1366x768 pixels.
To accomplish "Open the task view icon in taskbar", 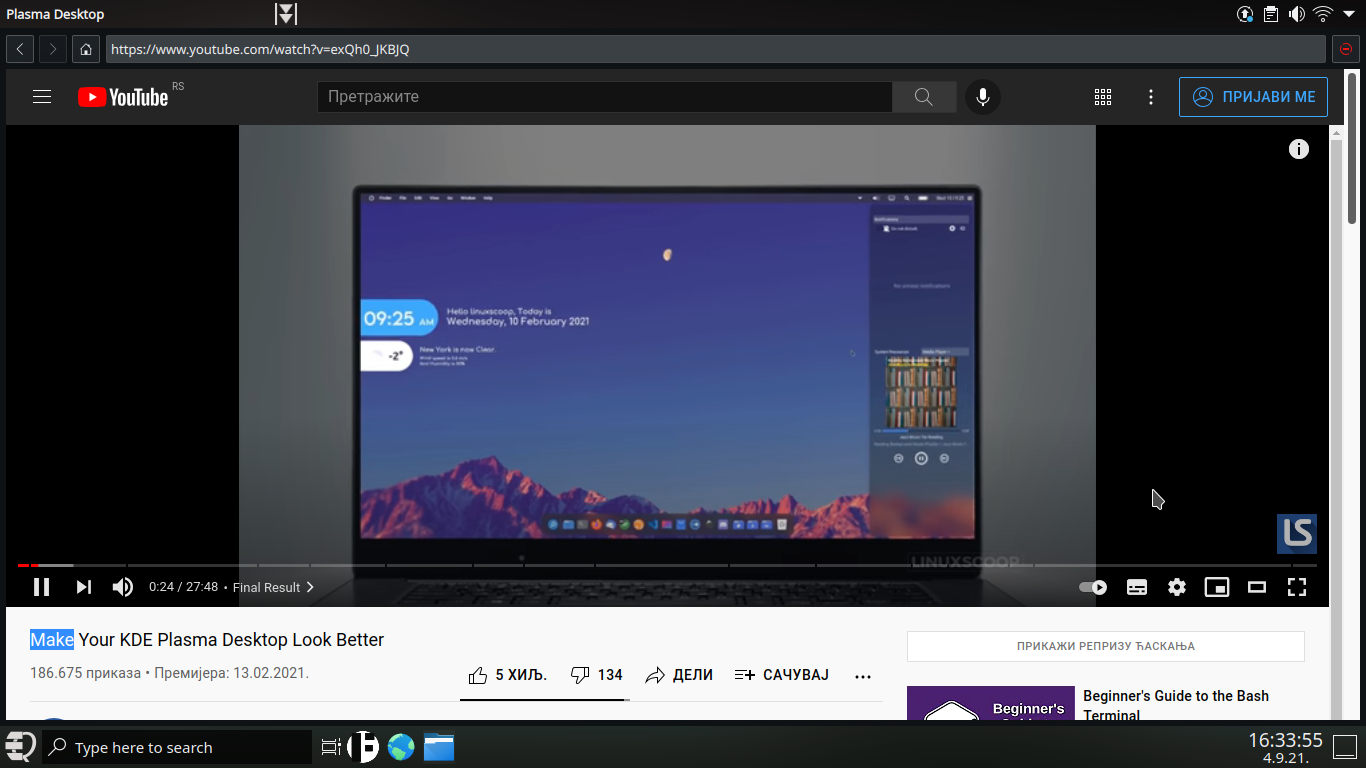I will [331, 747].
